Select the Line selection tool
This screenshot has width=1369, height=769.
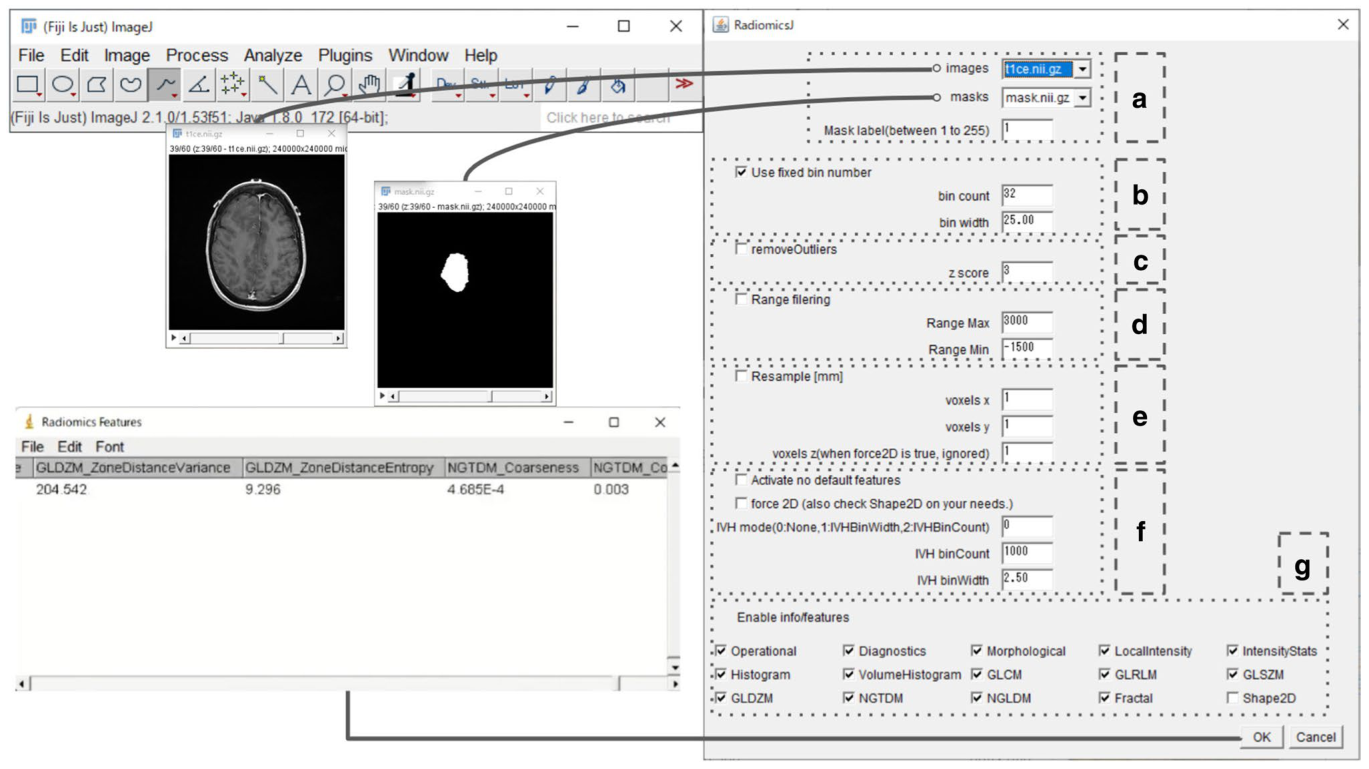[164, 85]
